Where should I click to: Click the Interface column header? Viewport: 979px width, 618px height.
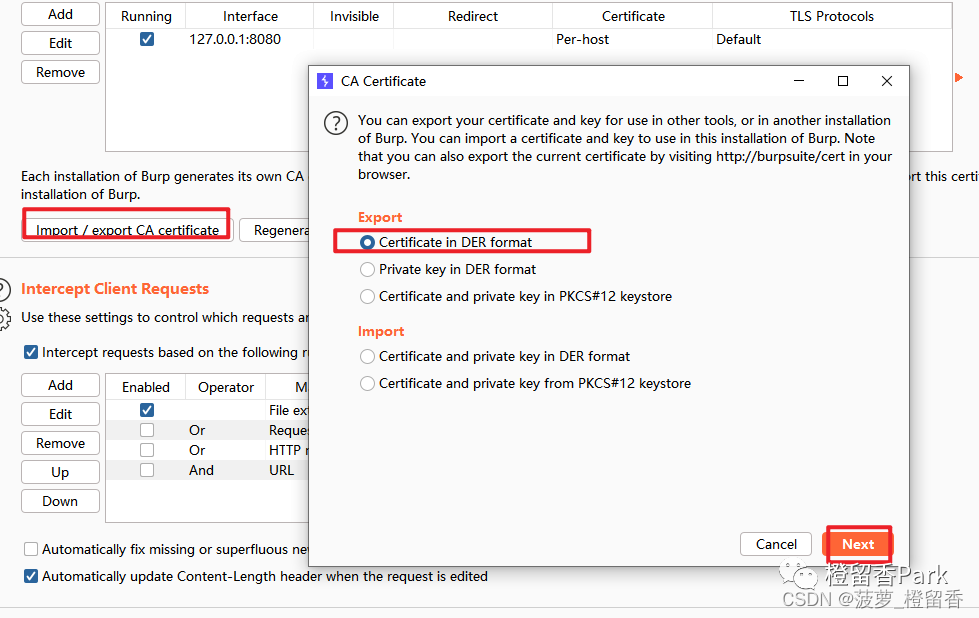pos(250,16)
